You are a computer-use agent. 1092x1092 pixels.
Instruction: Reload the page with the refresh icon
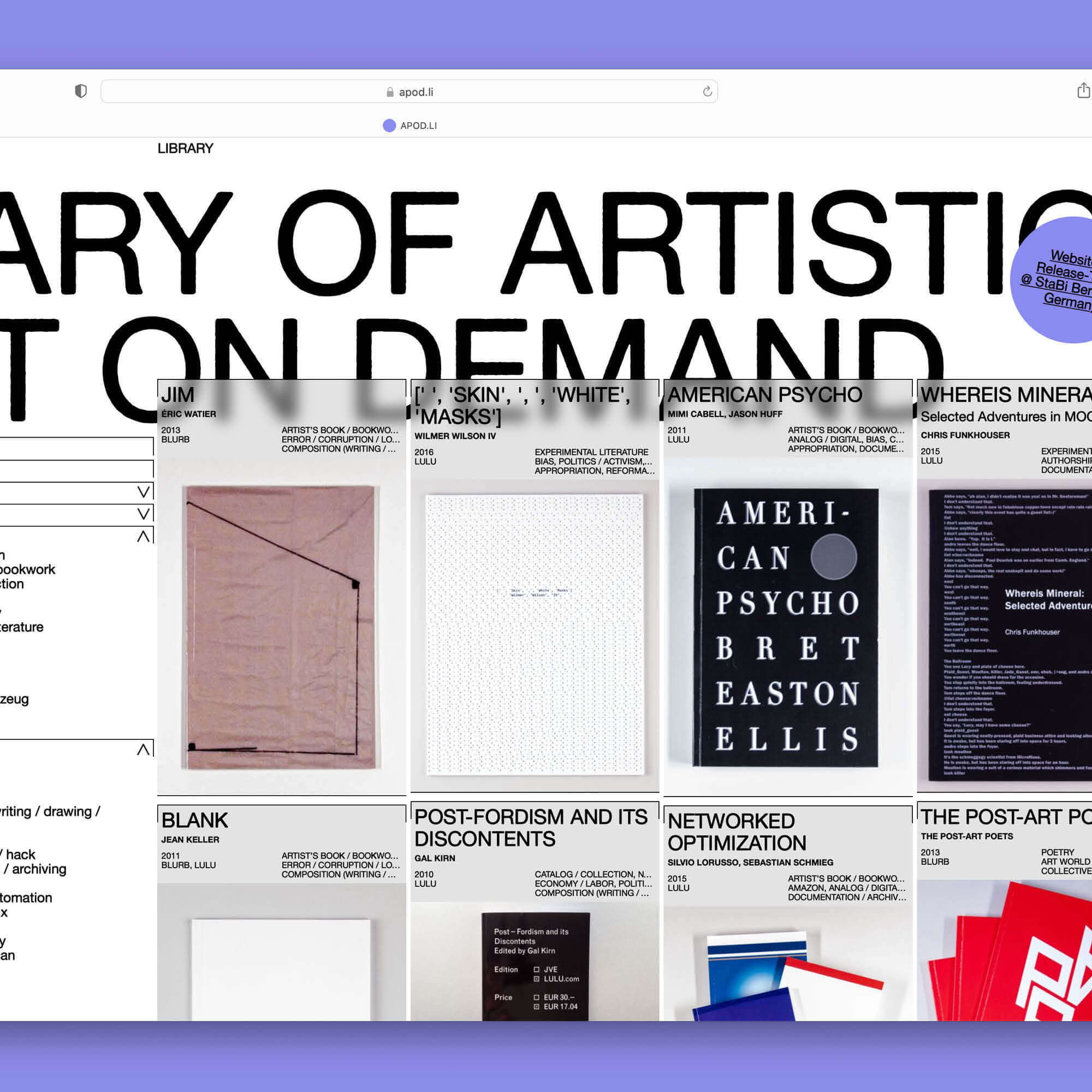pyautogui.click(x=707, y=92)
